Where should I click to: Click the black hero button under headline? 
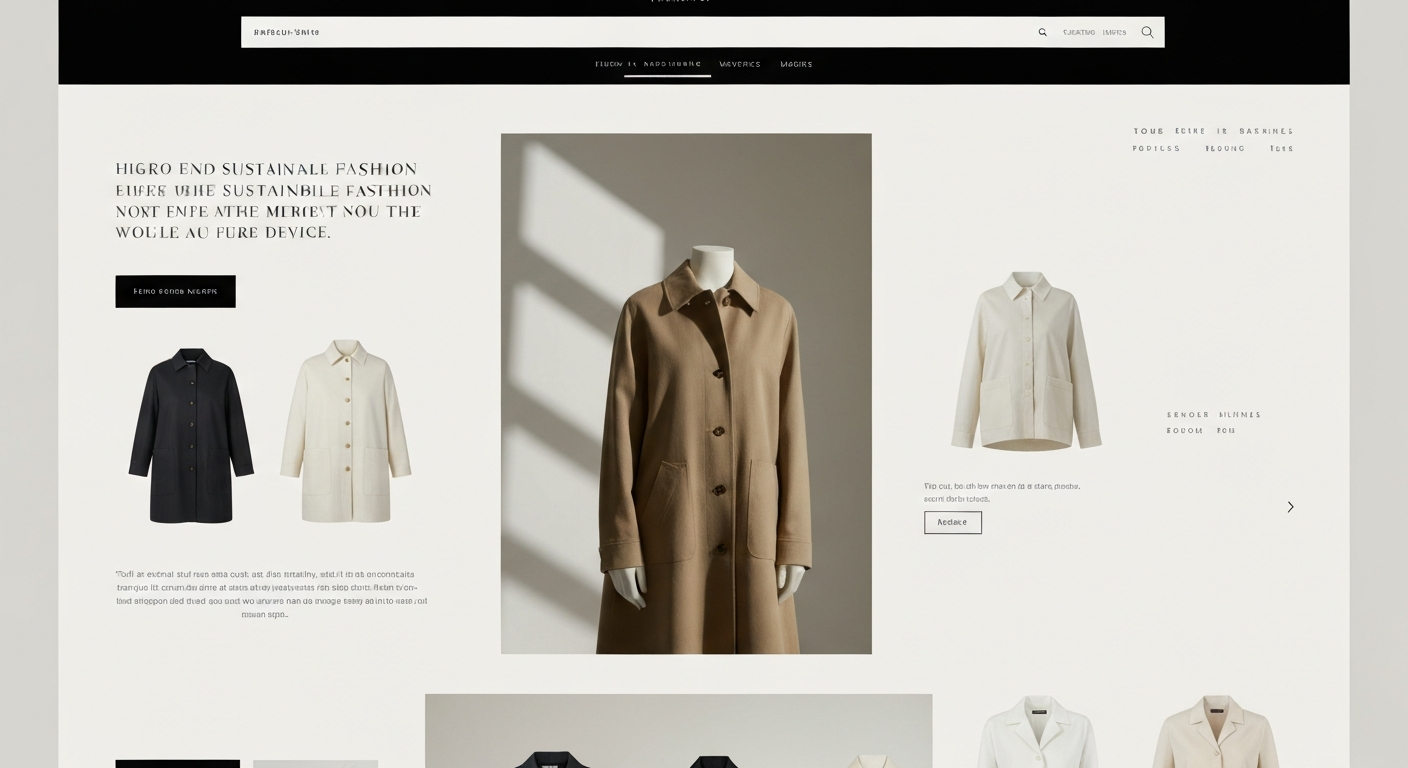175,291
